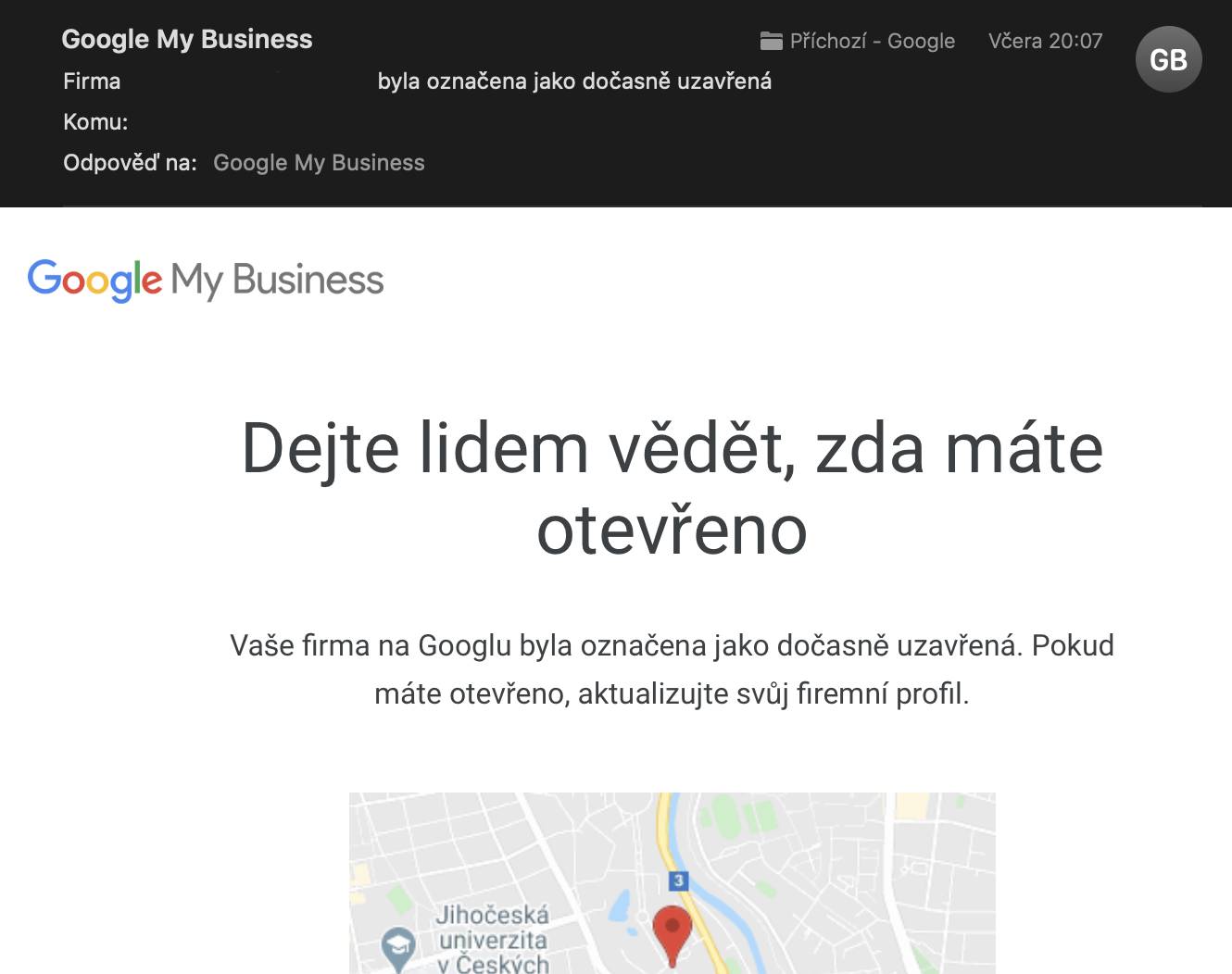Click the university graduation cap map icon
This screenshot has height=974, width=1232.
click(x=398, y=947)
